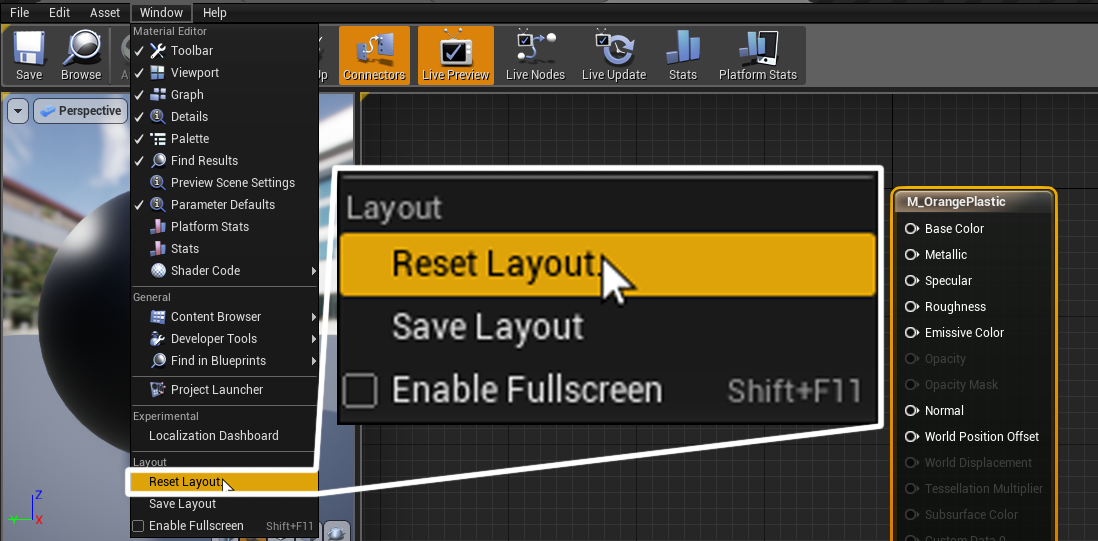Open the Help menu
1098x541 pixels.
tap(214, 13)
